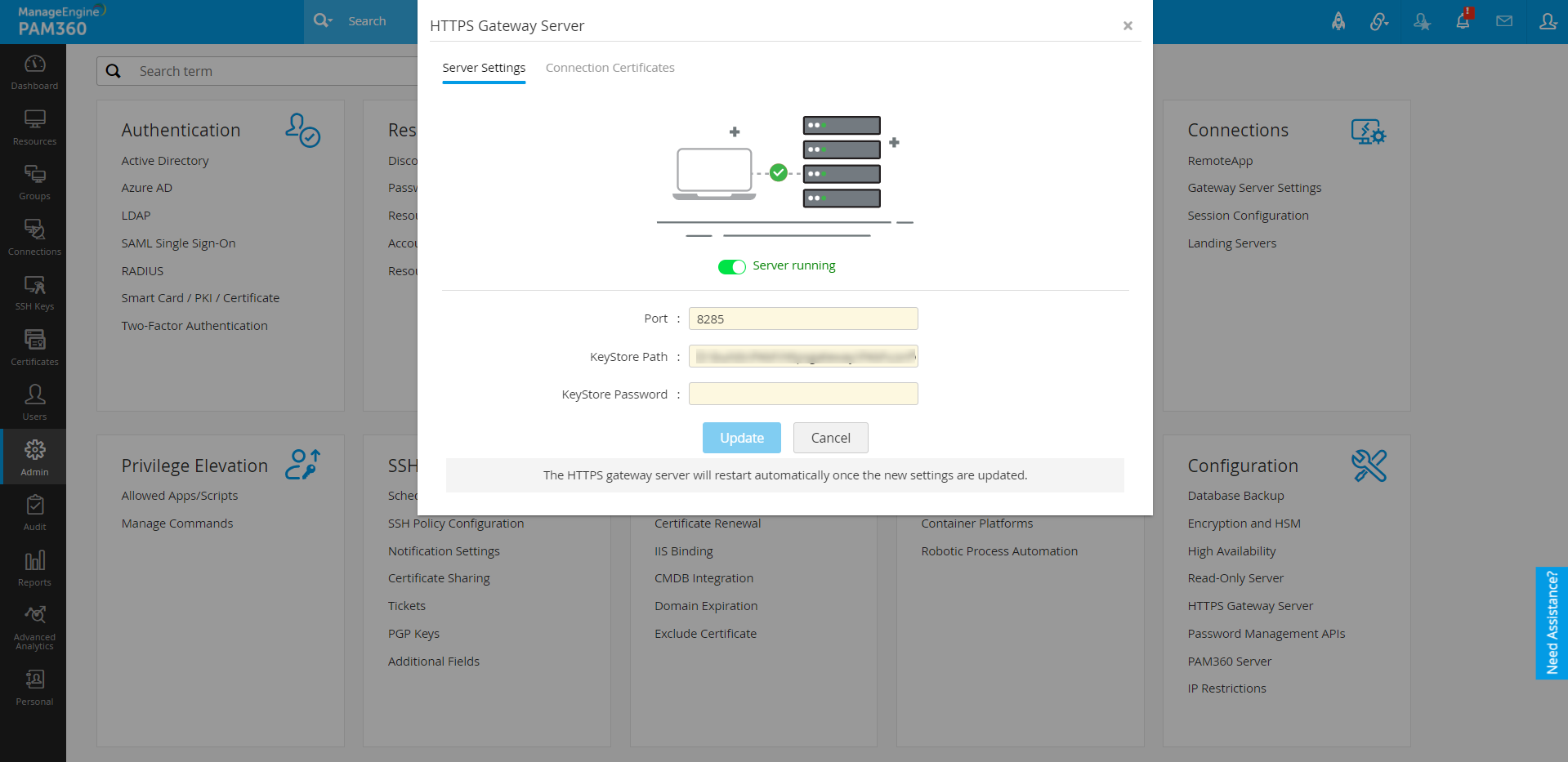Click inside the KeyStore Password field
Viewport: 1568px width, 762px height.
[x=802, y=394]
